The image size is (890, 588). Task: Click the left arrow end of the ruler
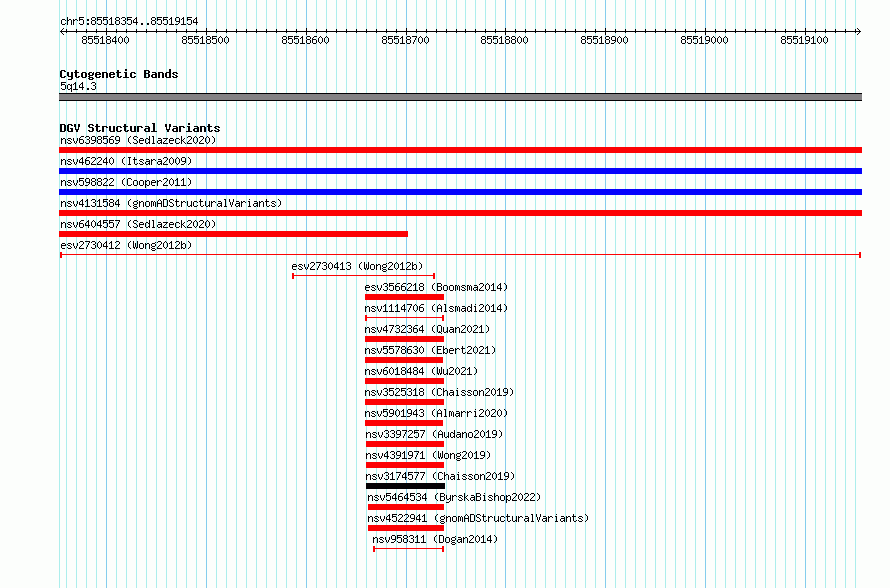click(x=62, y=32)
